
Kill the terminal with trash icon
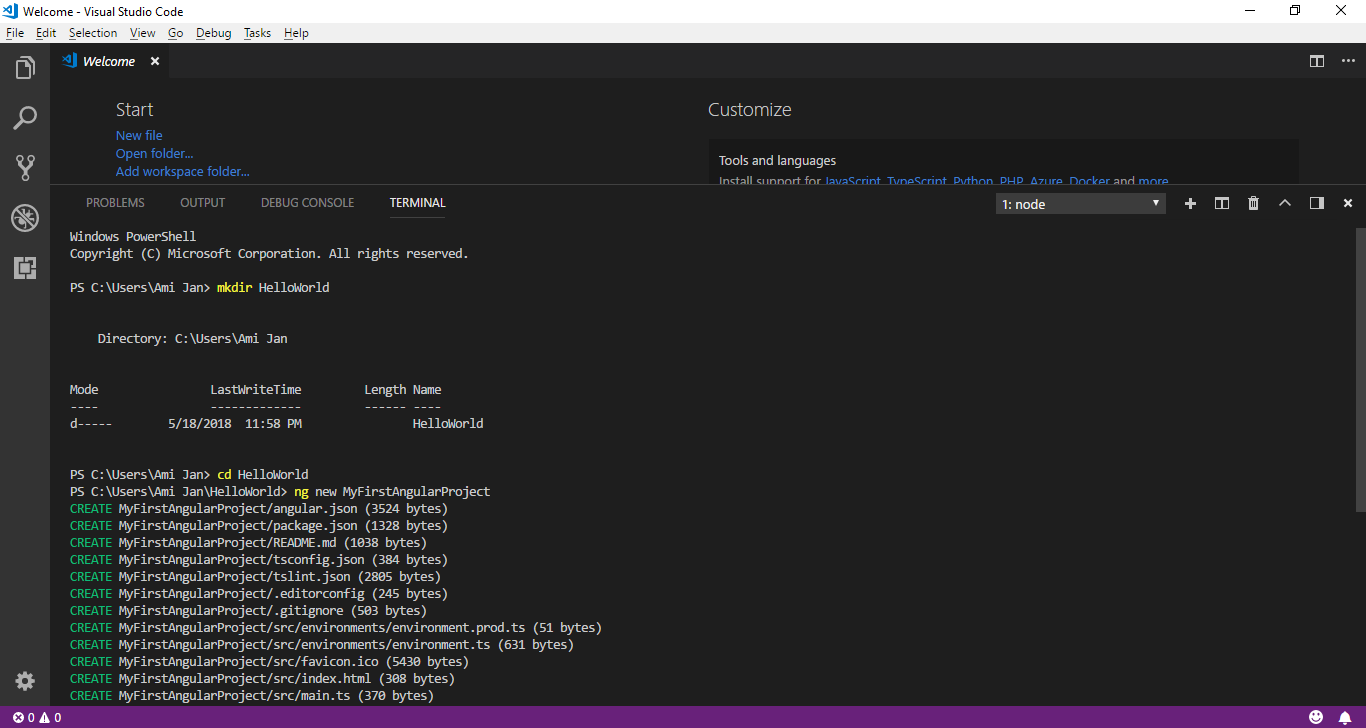(1253, 203)
